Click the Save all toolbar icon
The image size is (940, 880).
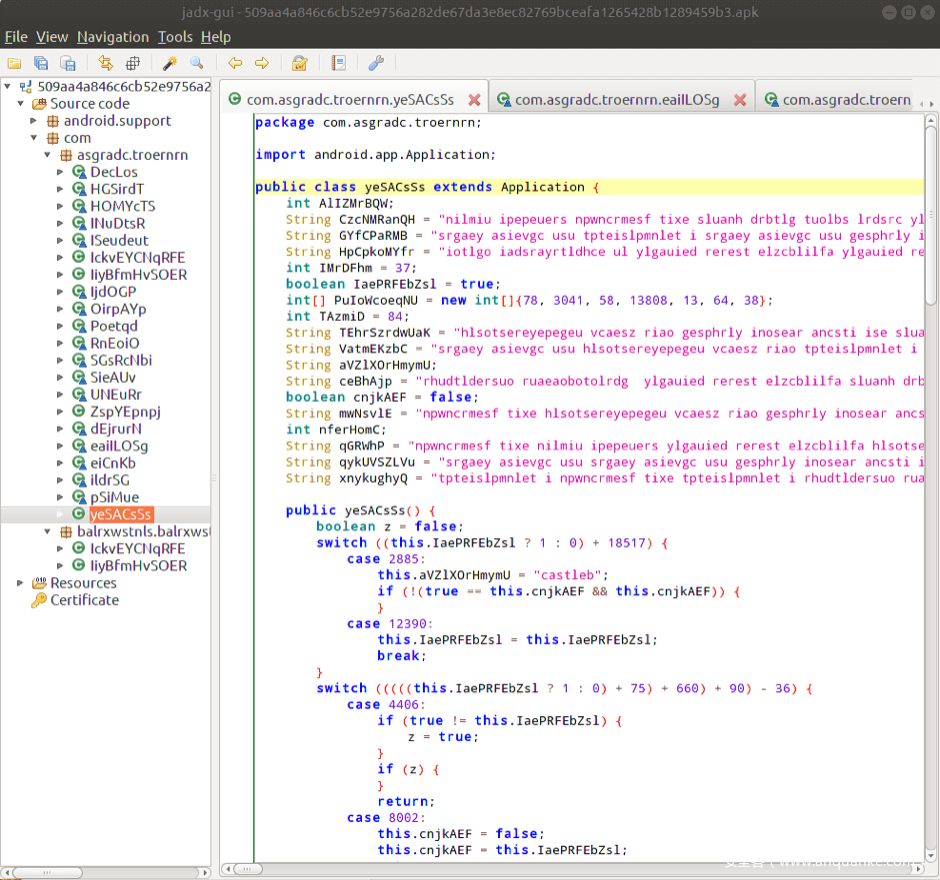pyautogui.click(x=41, y=63)
